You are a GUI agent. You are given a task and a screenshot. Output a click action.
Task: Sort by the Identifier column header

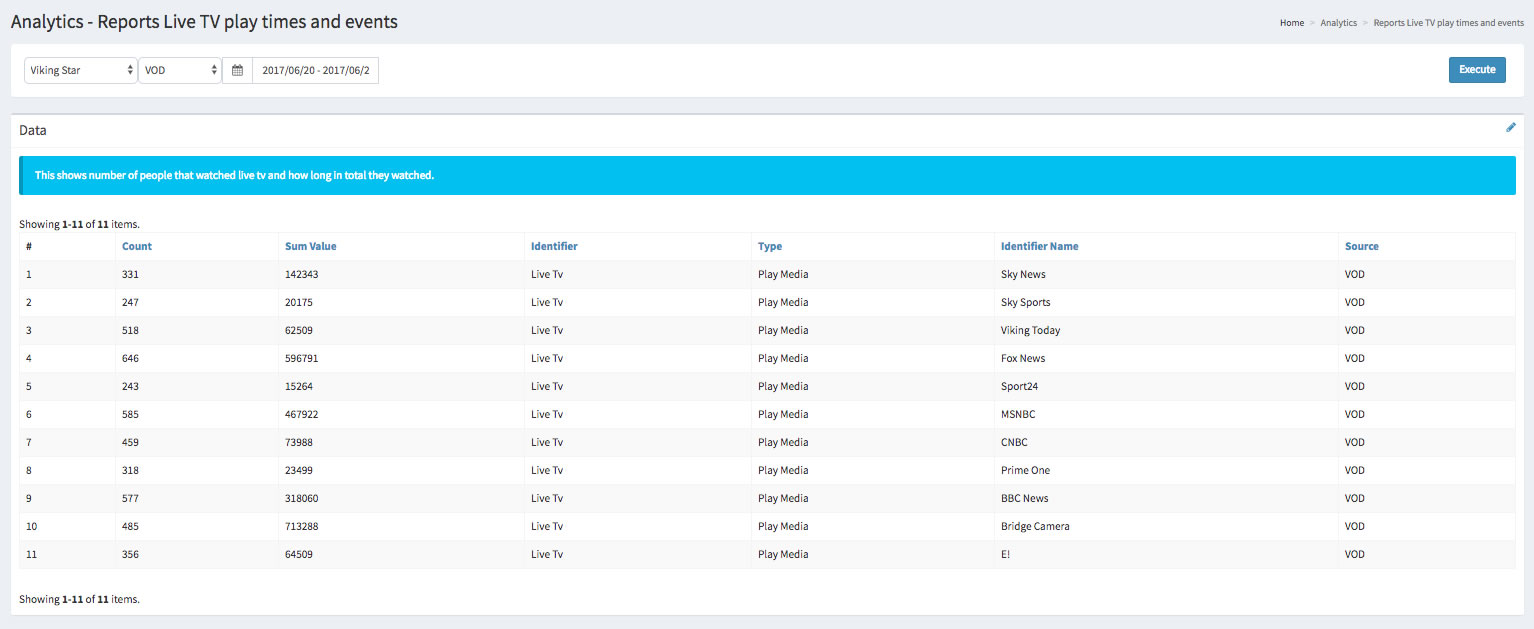point(554,246)
